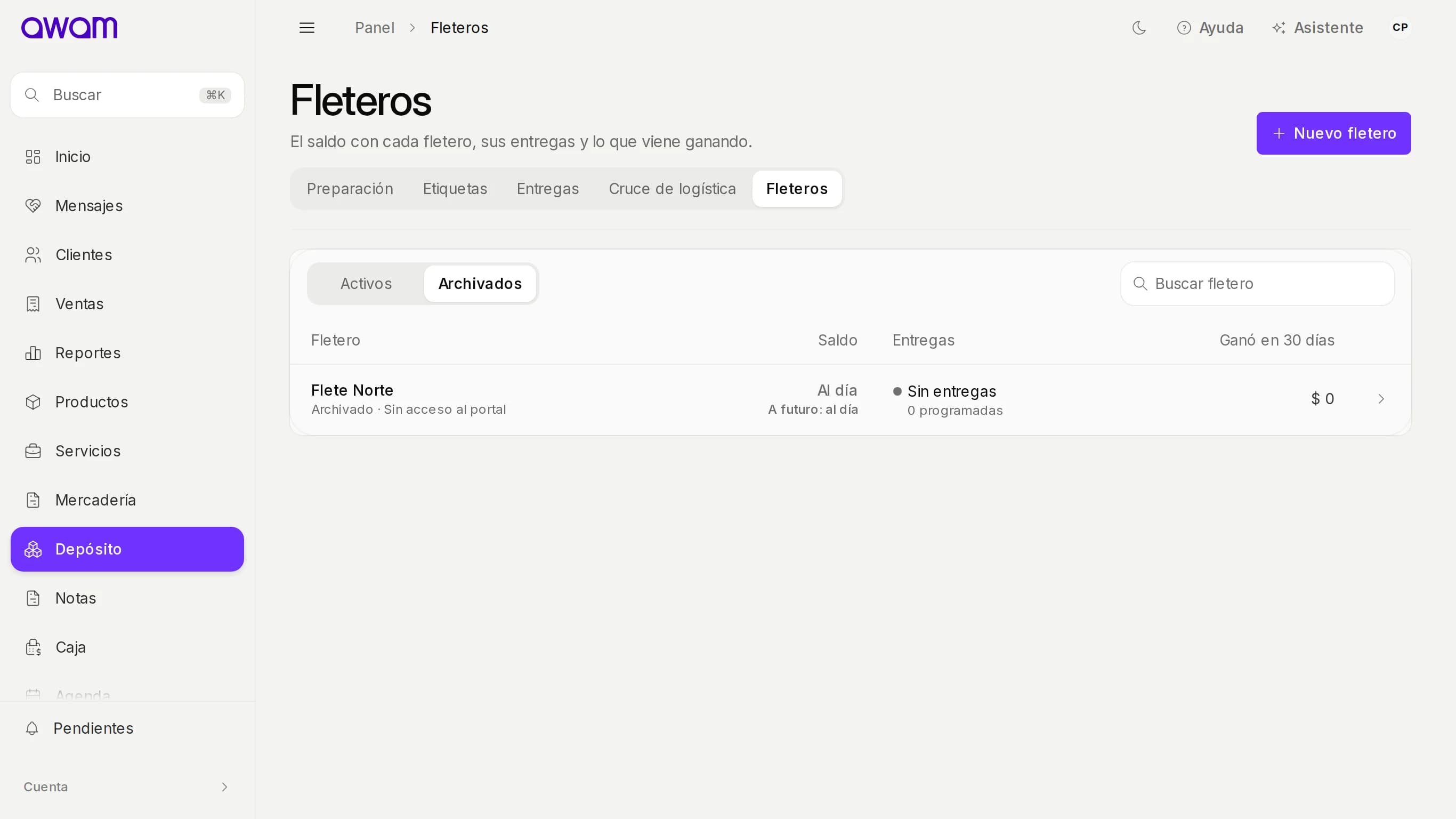
Task: Click the $ 0 amount
Action: (1323, 399)
